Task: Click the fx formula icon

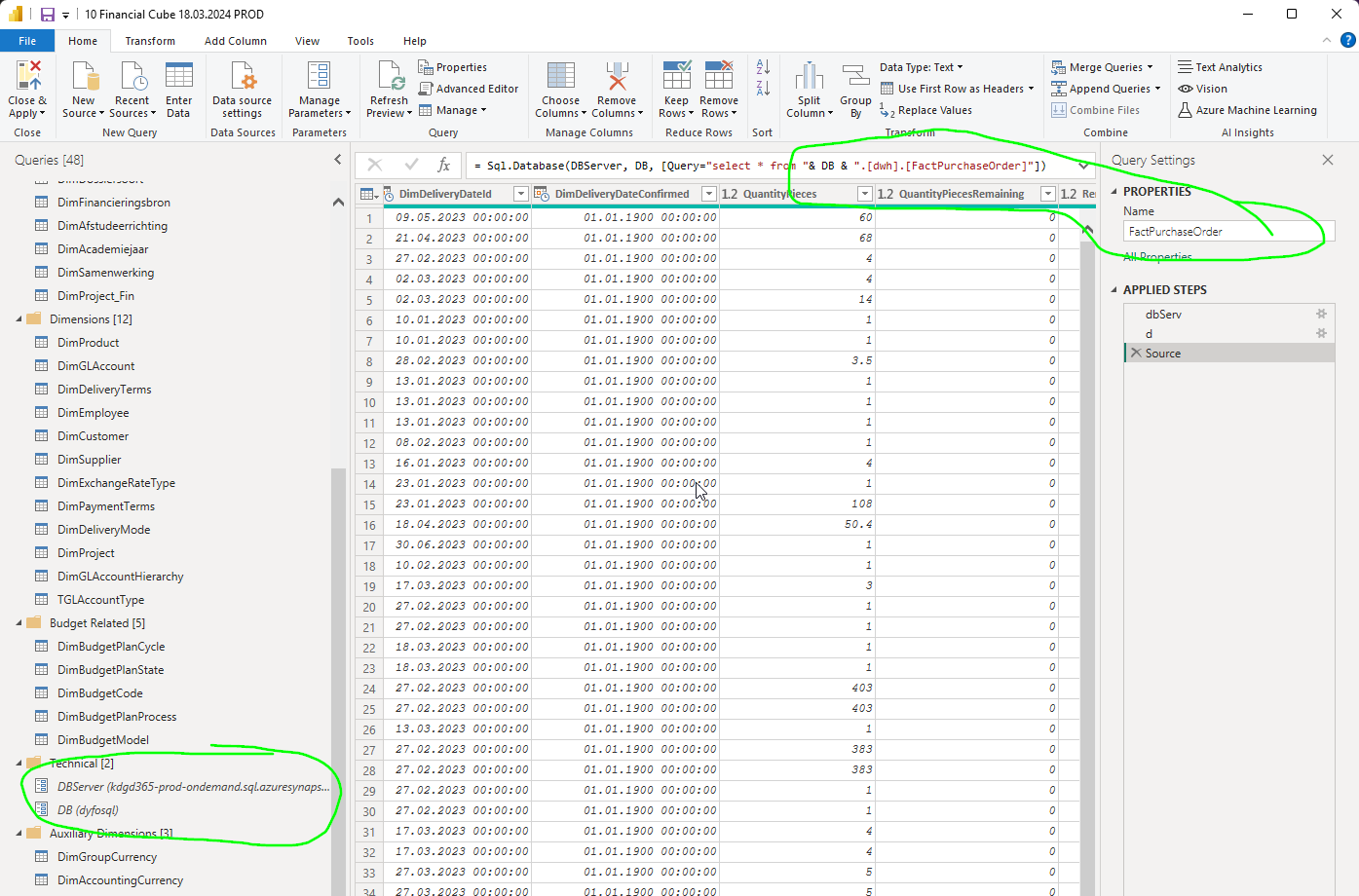Action: pos(443,165)
